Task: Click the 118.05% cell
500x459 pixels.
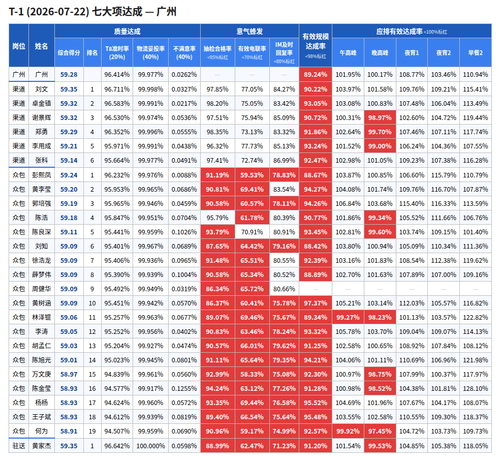Action: [475, 446]
